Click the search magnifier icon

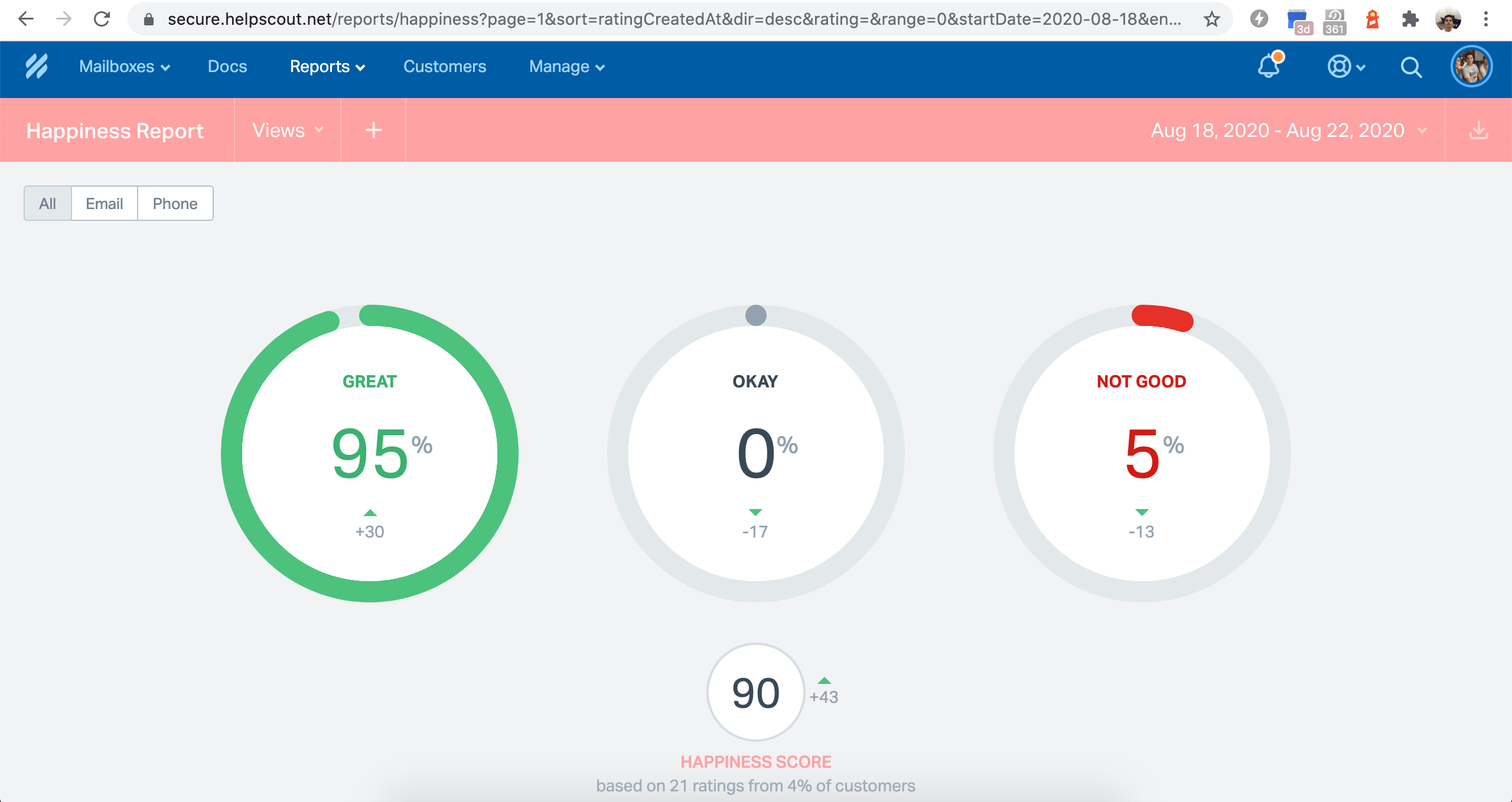pyautogui.click(x=1410, y=67)
